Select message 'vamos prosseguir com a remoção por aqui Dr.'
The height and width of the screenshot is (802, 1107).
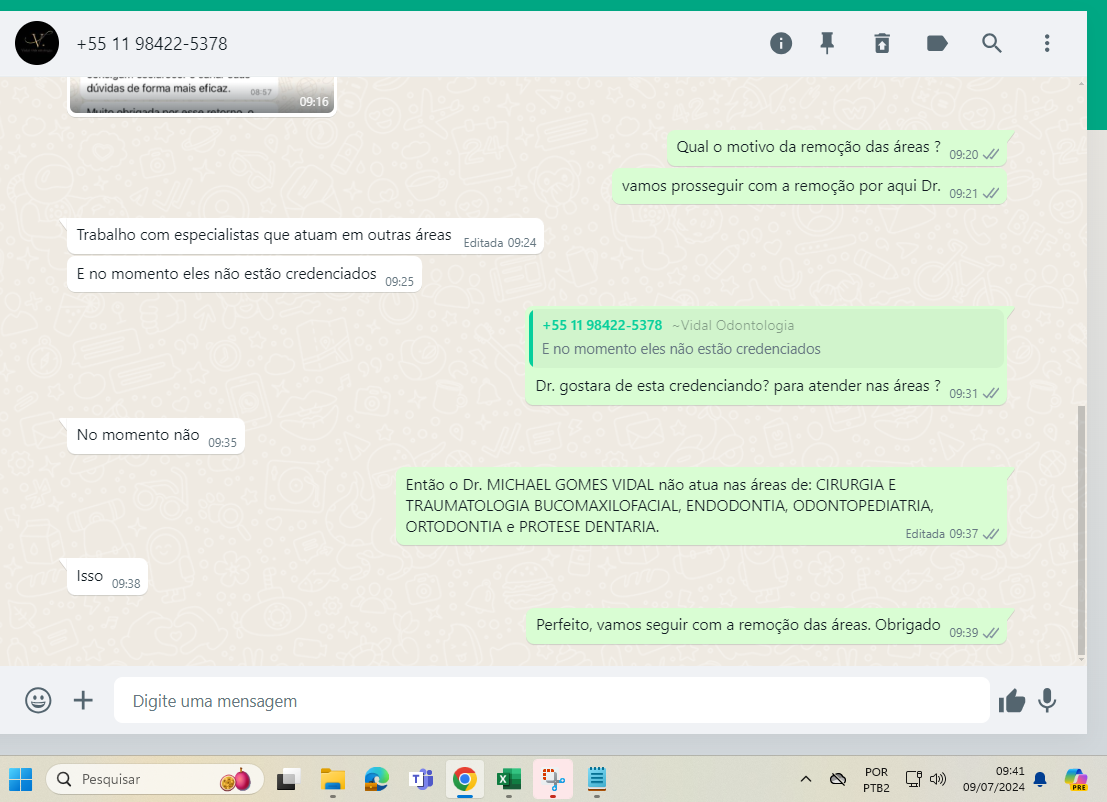(809, 186)
